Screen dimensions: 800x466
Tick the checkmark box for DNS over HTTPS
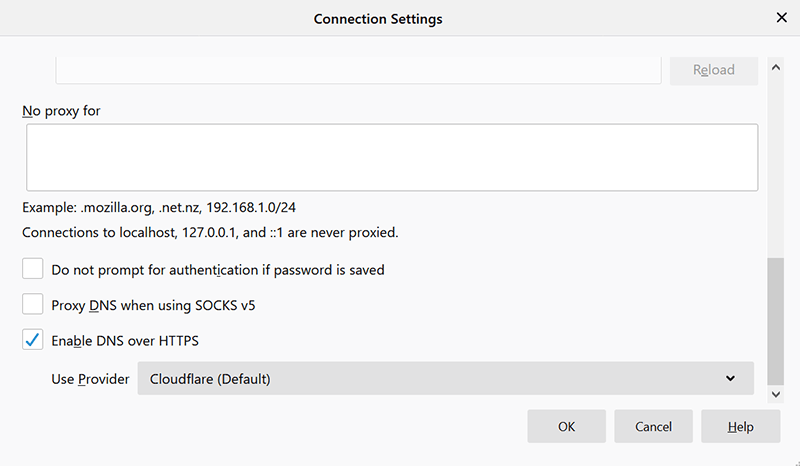pyautogui.click(x=34, y=340)
